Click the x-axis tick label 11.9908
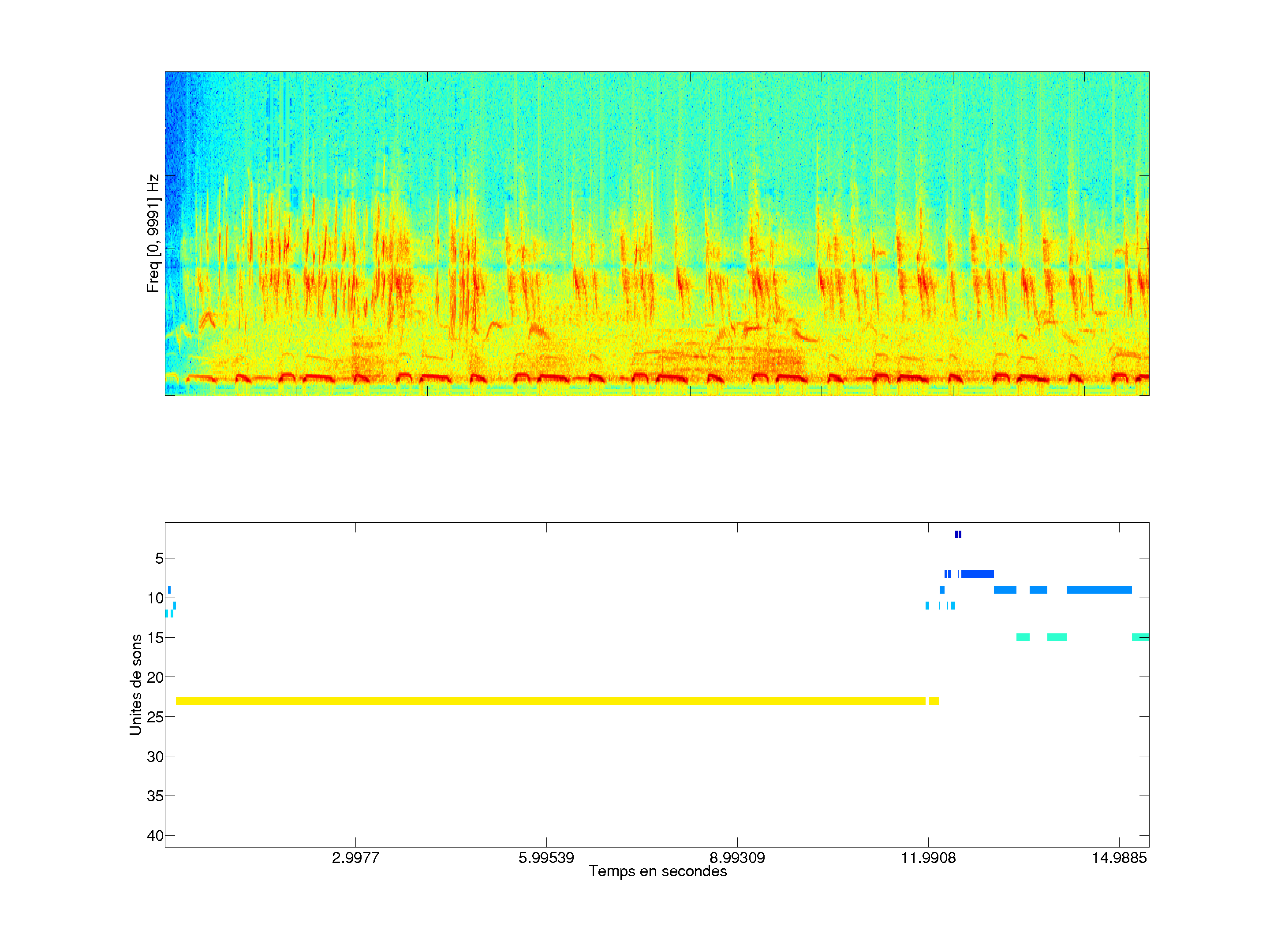 pyautogui.click(x=928, y=858)
